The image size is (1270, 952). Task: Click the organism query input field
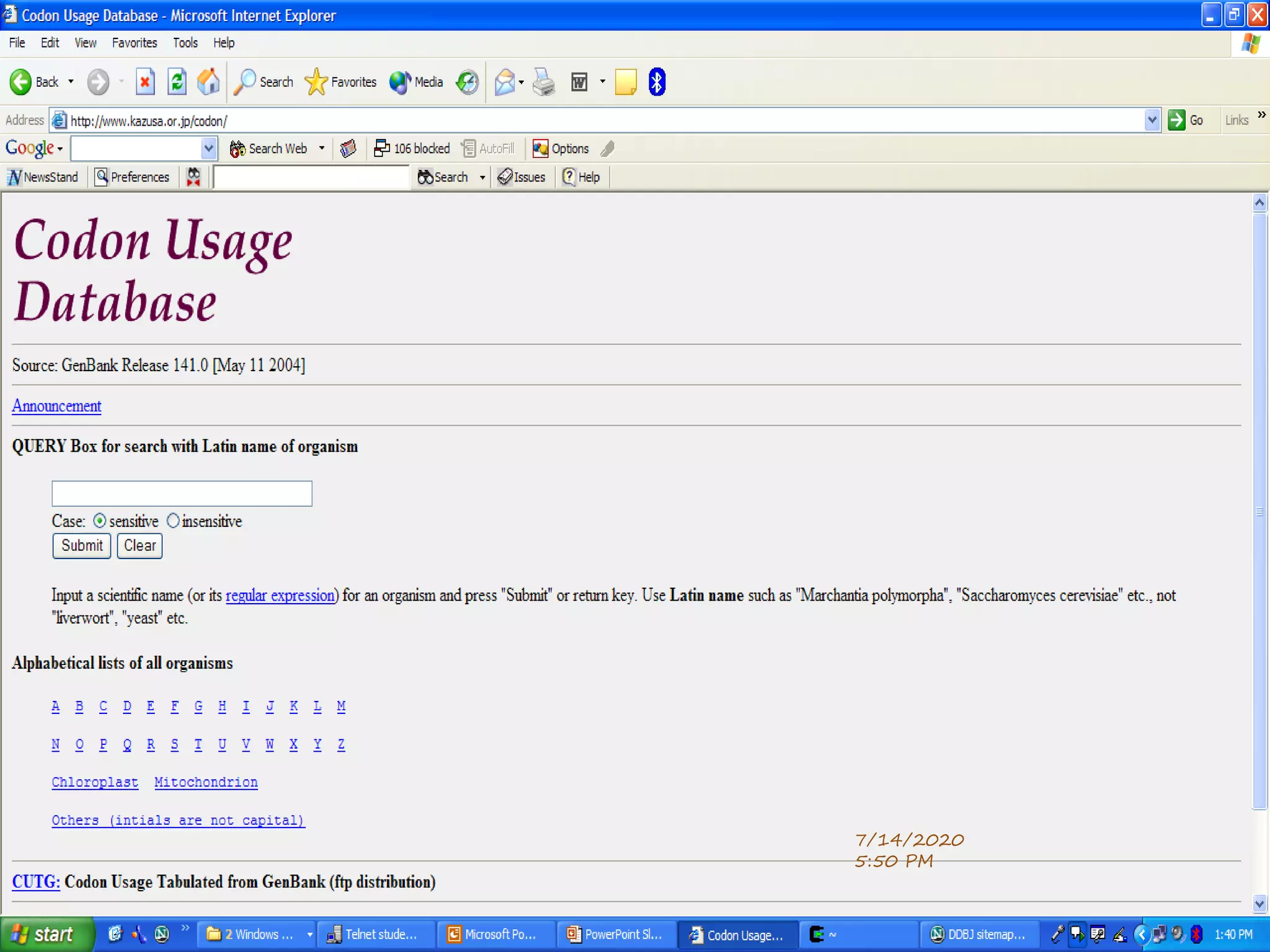point(182,493)
